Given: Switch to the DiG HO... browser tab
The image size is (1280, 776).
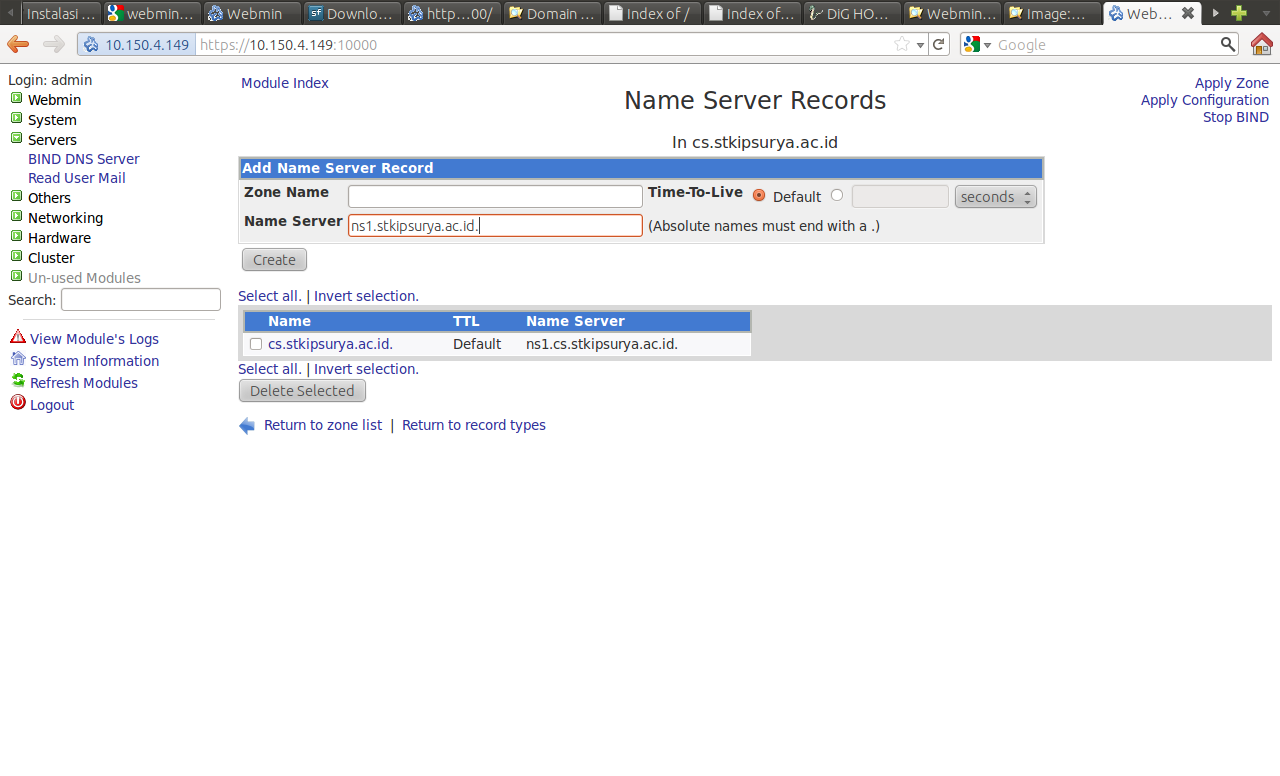Looking at the screenshot, I should tap(853, 13).
